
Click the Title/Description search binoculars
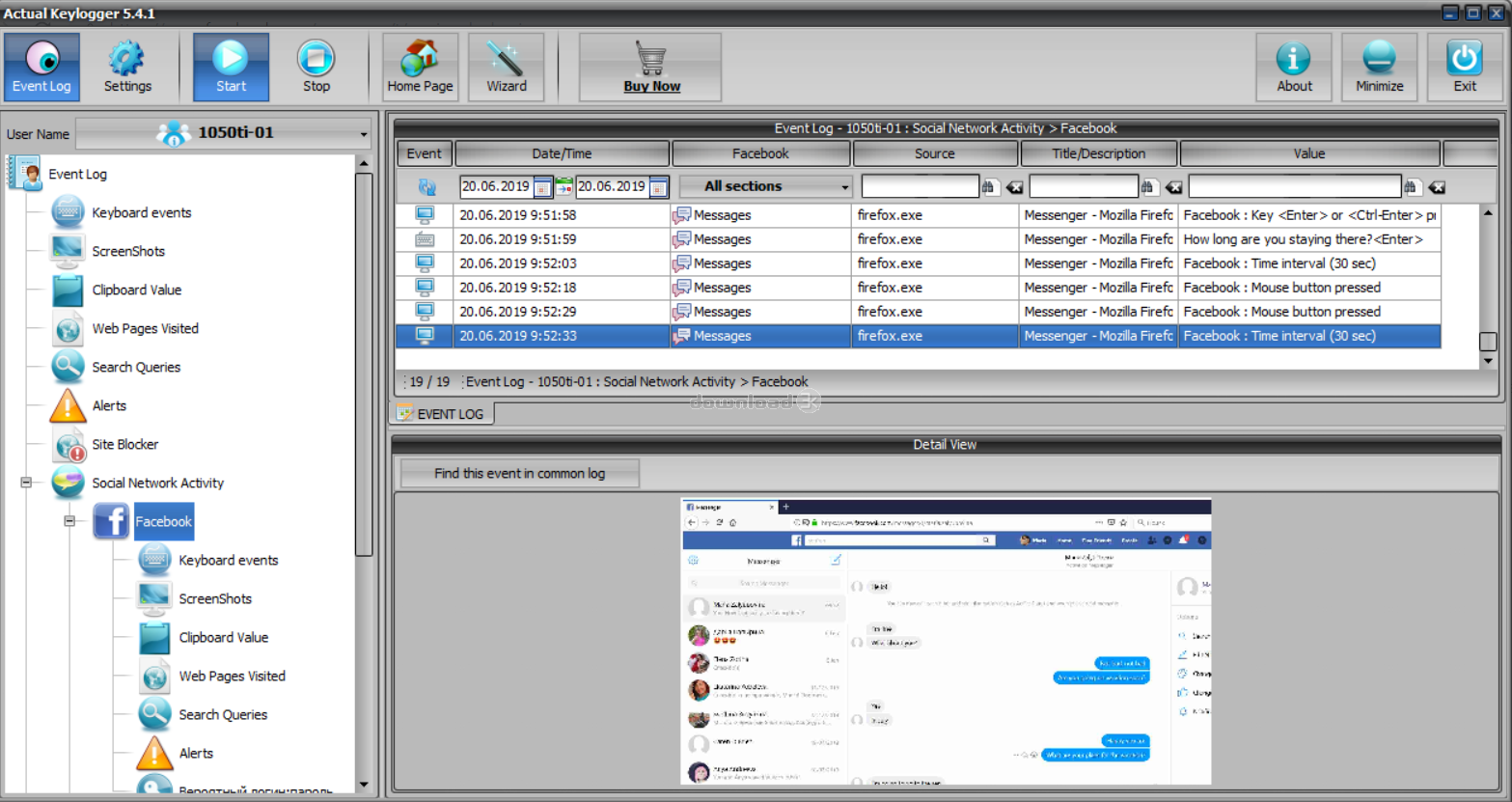(1148, 187)
